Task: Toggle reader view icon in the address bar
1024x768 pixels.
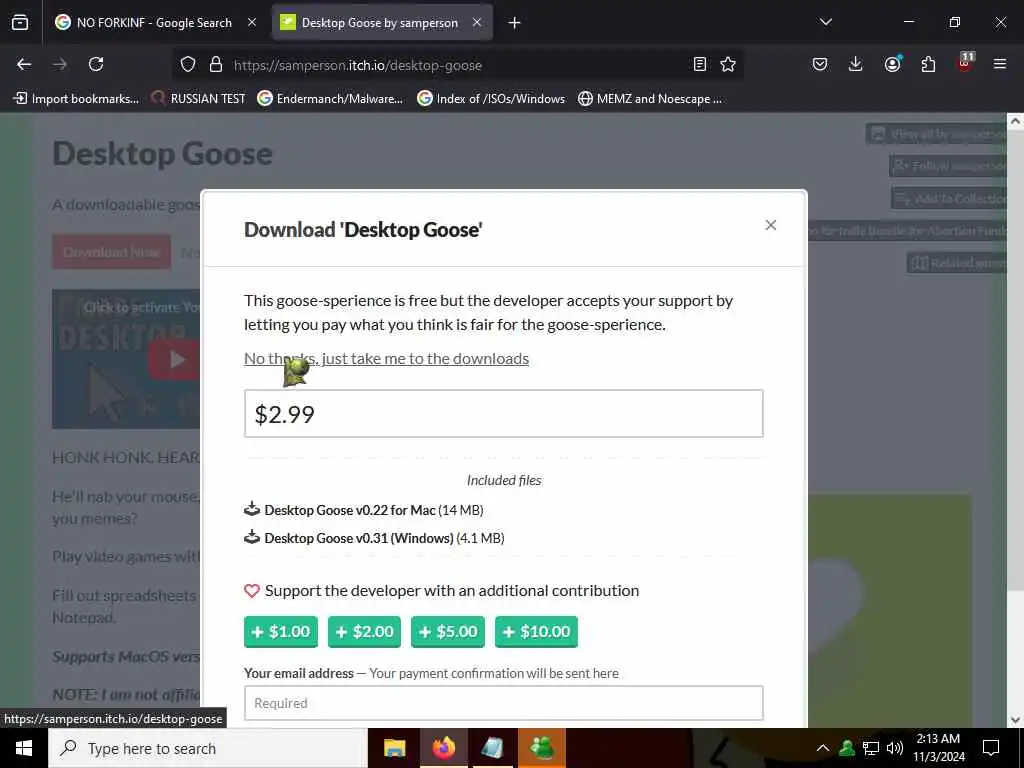Action: tap(699, 65)
